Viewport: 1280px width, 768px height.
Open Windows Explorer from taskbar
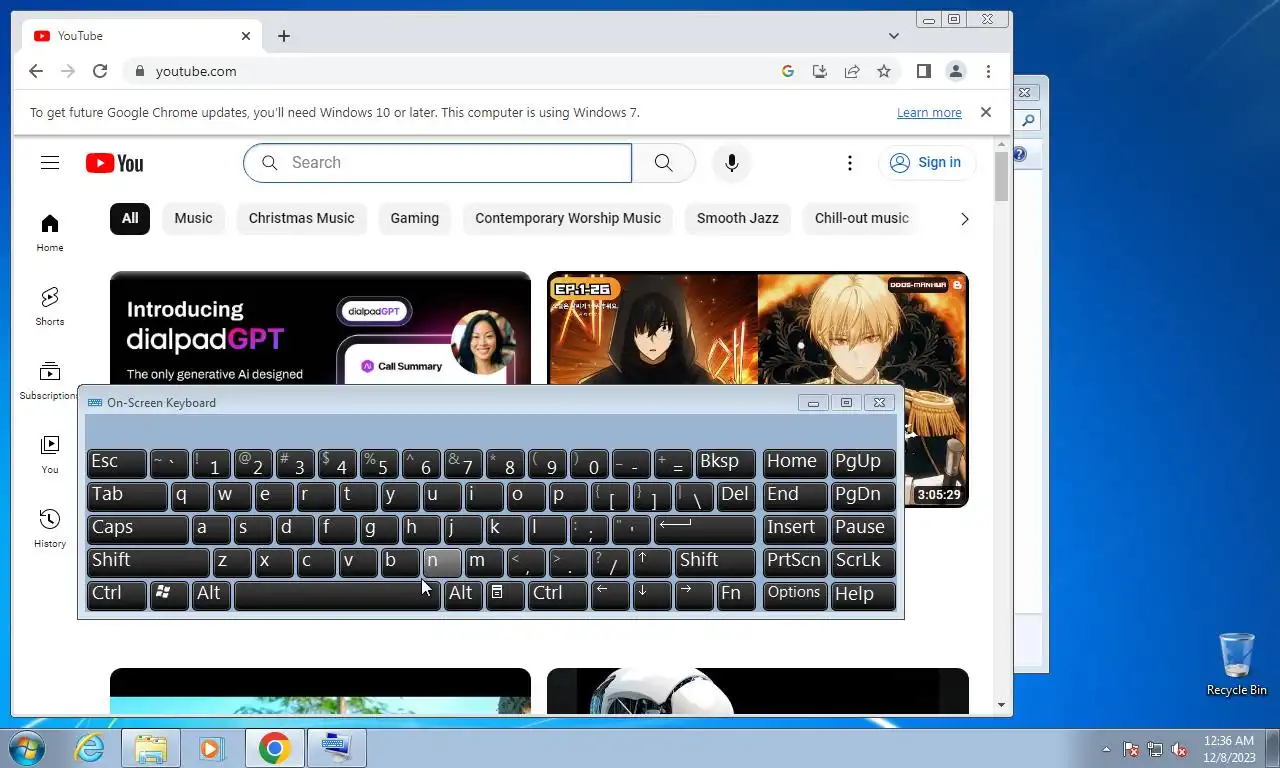coord(151,748)
